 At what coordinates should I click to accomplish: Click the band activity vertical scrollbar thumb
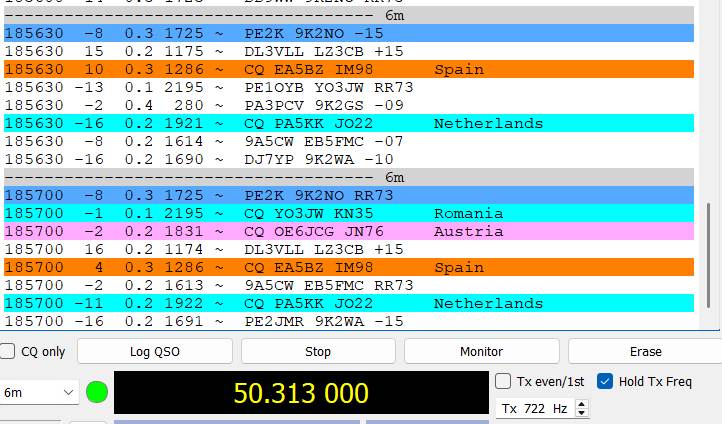coord(709,255)
